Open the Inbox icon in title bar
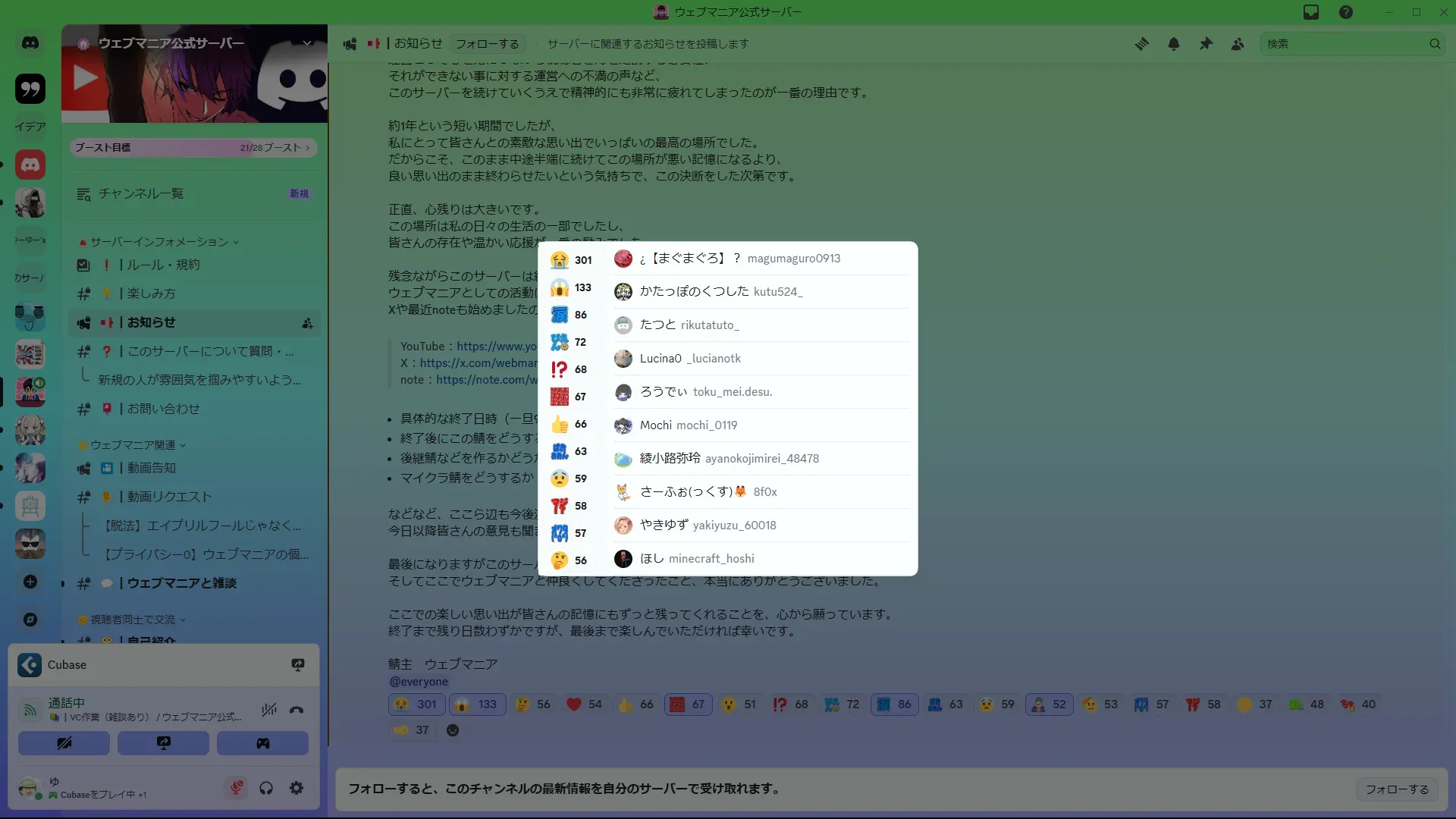 (1311, 12)
